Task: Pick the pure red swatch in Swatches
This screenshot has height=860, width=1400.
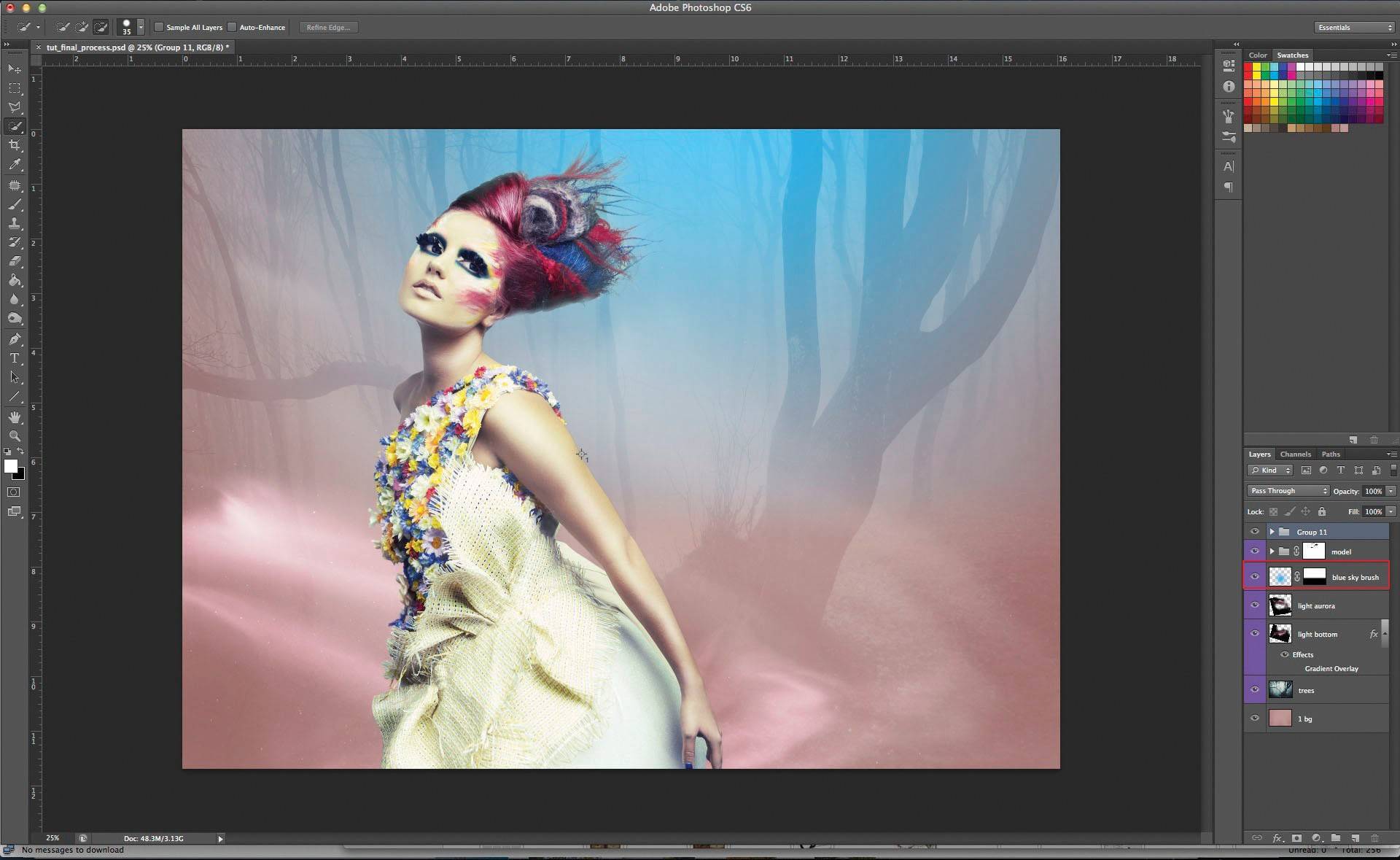Action: click(1248, 67)
